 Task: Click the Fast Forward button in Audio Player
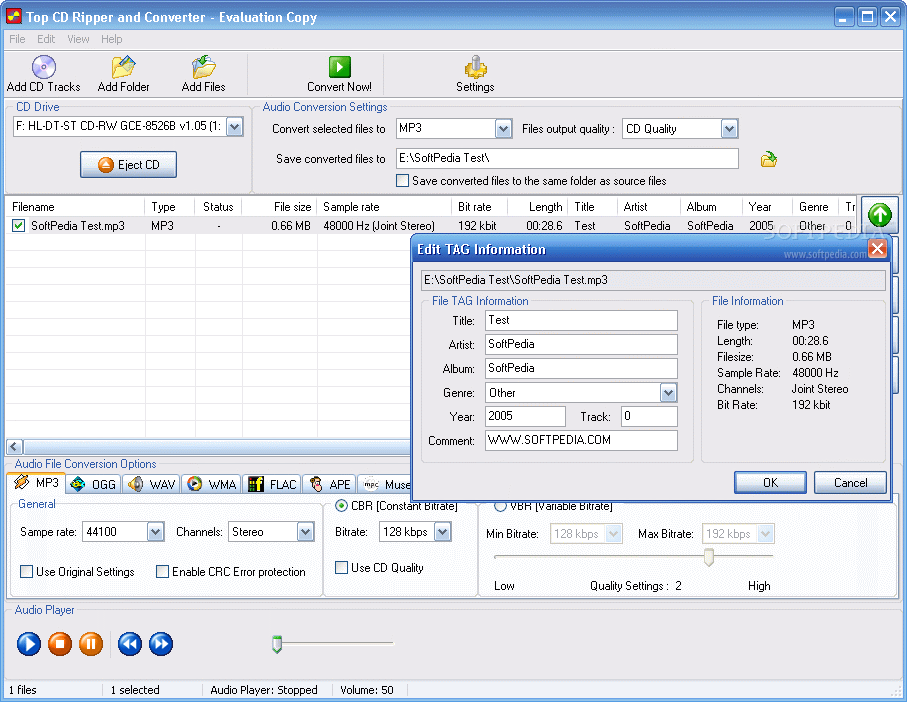pyautogui.click(x=161, y=644)
